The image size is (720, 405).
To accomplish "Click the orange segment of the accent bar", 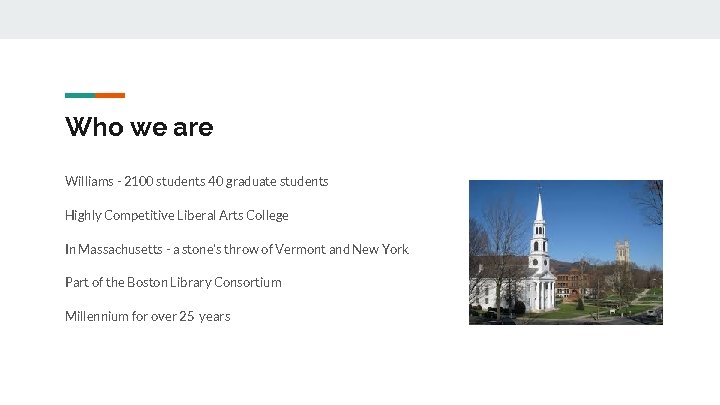I will pos(110,96).
